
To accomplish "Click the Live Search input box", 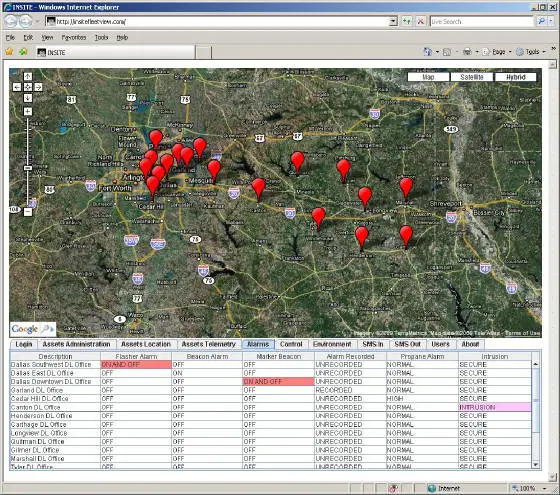I will [481, 21].
